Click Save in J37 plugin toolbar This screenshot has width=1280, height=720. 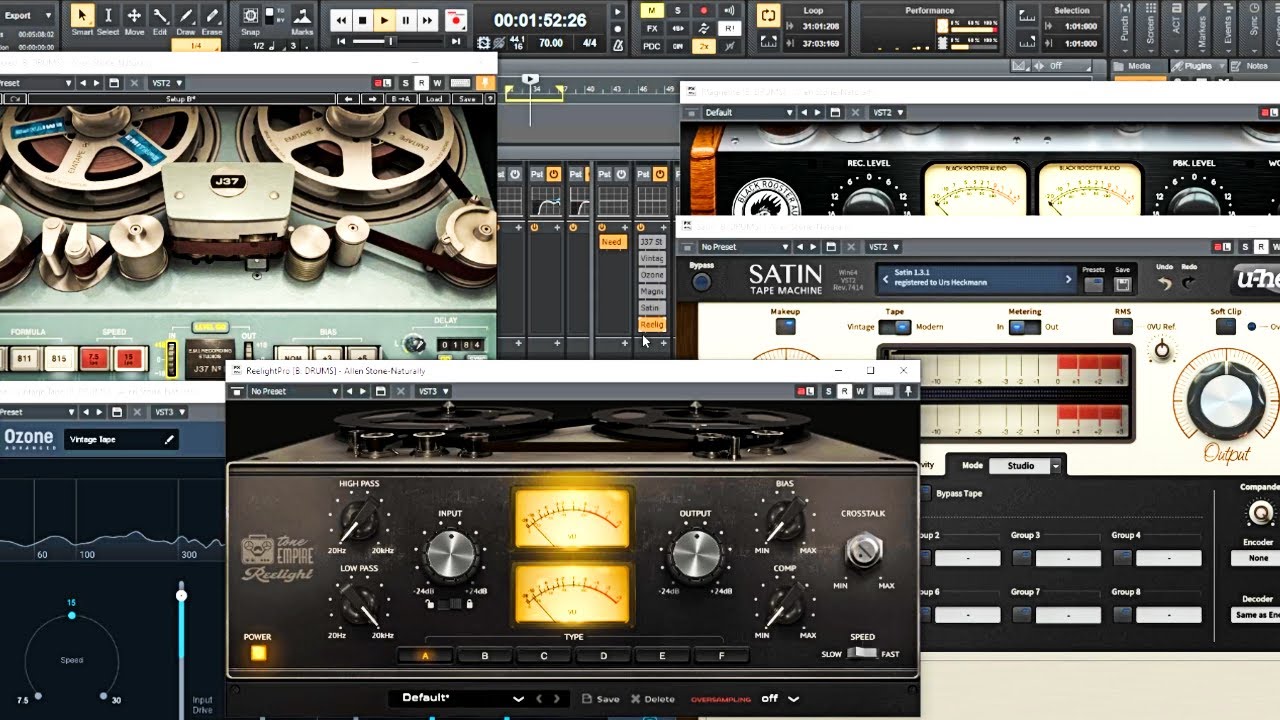[x=466, y=99]
